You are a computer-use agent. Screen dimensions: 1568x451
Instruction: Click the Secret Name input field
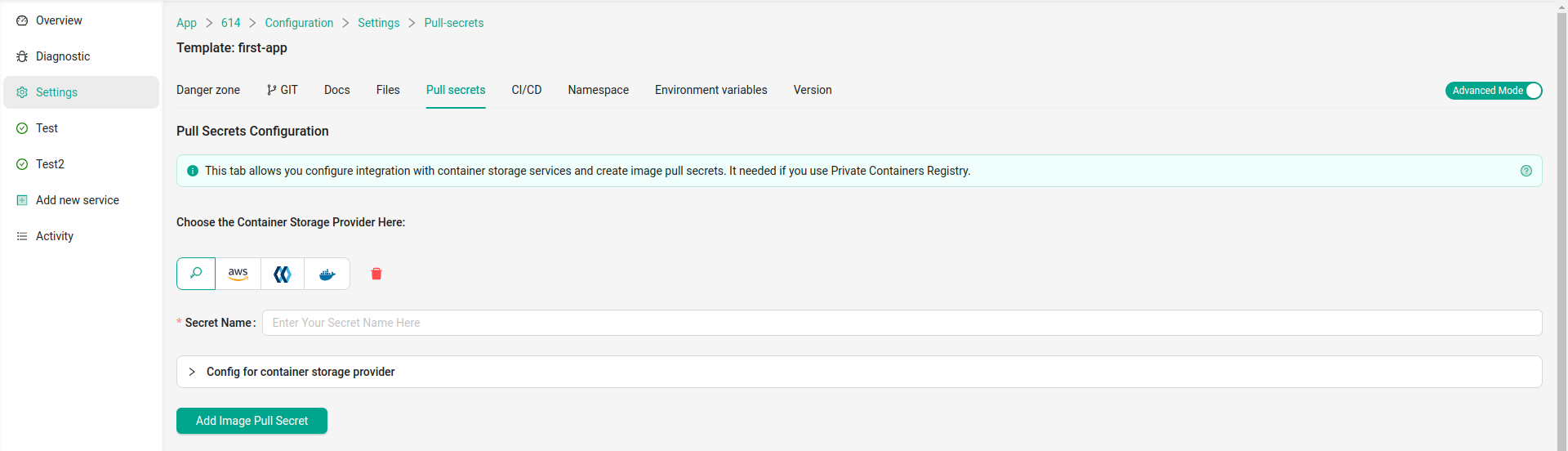(x=902, y=323)
